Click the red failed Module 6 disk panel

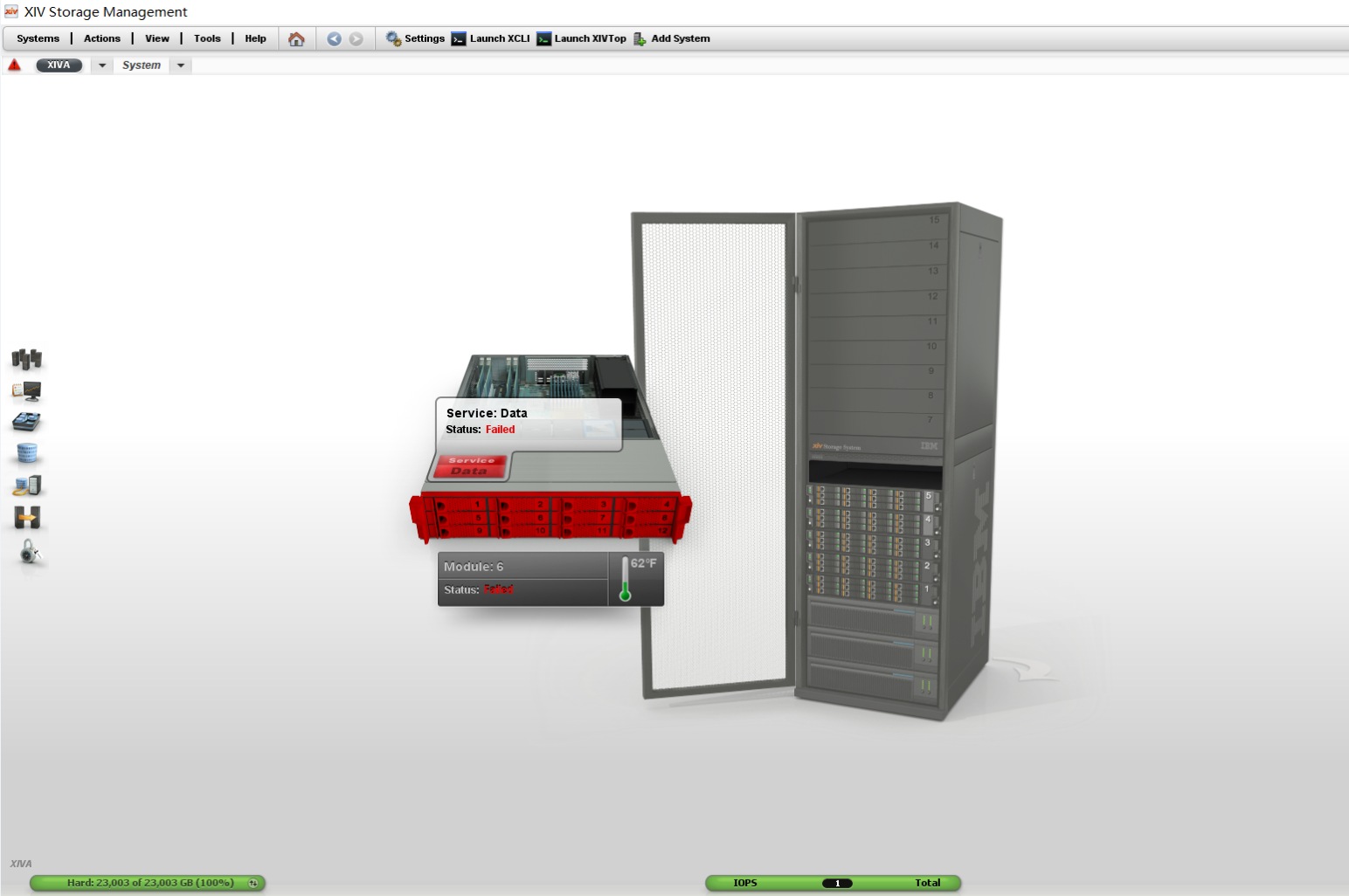[x=550, y=517]
